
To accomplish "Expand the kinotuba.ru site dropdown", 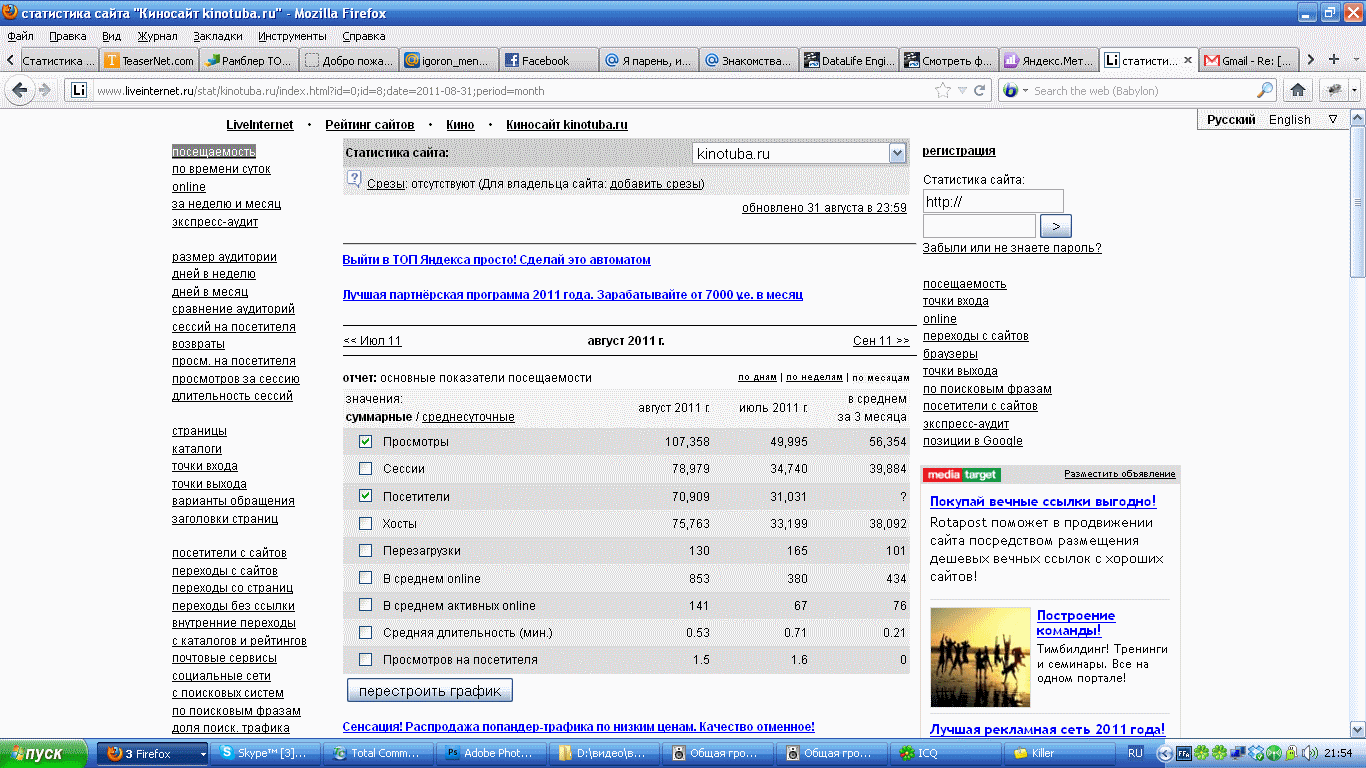I will (x=896, y=154).
